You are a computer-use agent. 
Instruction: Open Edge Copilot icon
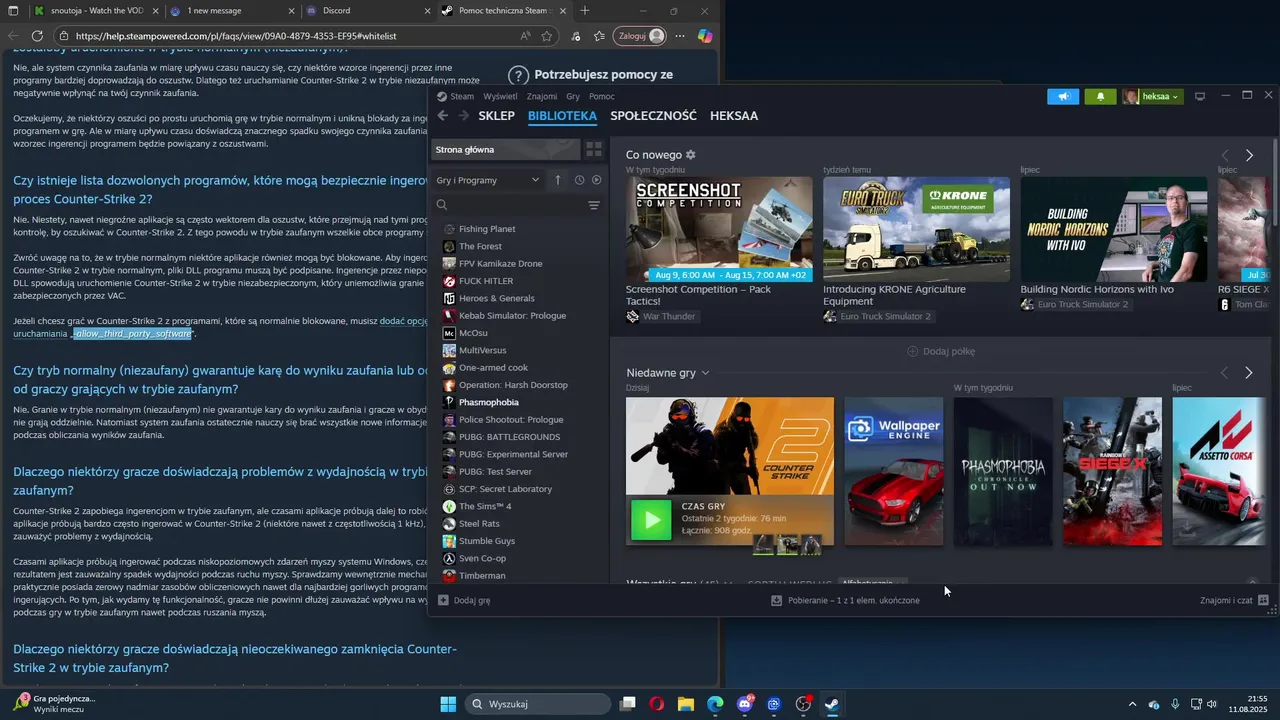coord(705,36)
